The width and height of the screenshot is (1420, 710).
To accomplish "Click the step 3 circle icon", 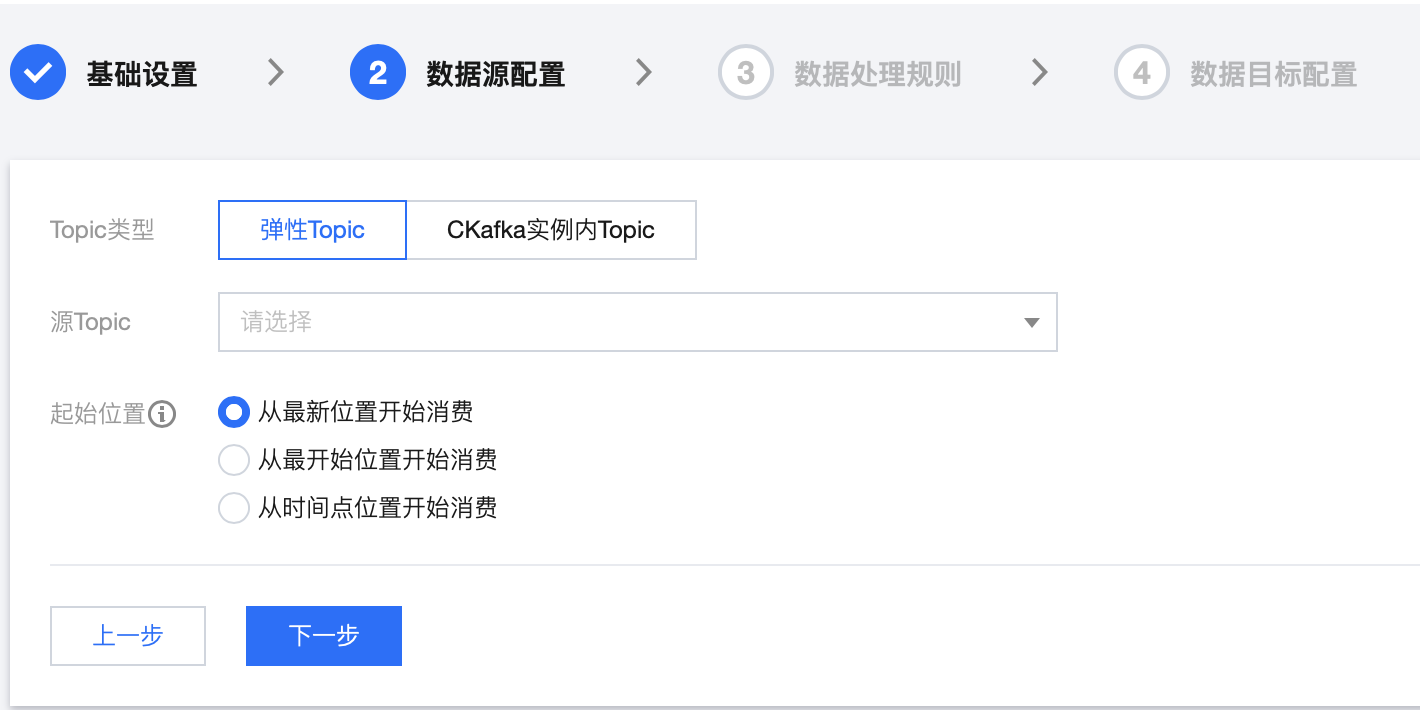I will pos(746,73).
